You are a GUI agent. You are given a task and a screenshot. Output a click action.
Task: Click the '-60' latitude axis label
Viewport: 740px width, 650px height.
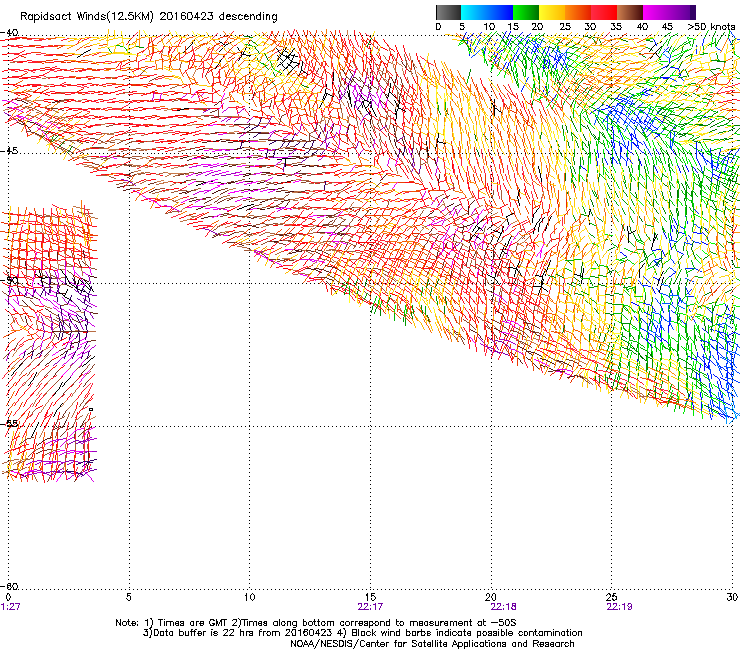[9, 586]
